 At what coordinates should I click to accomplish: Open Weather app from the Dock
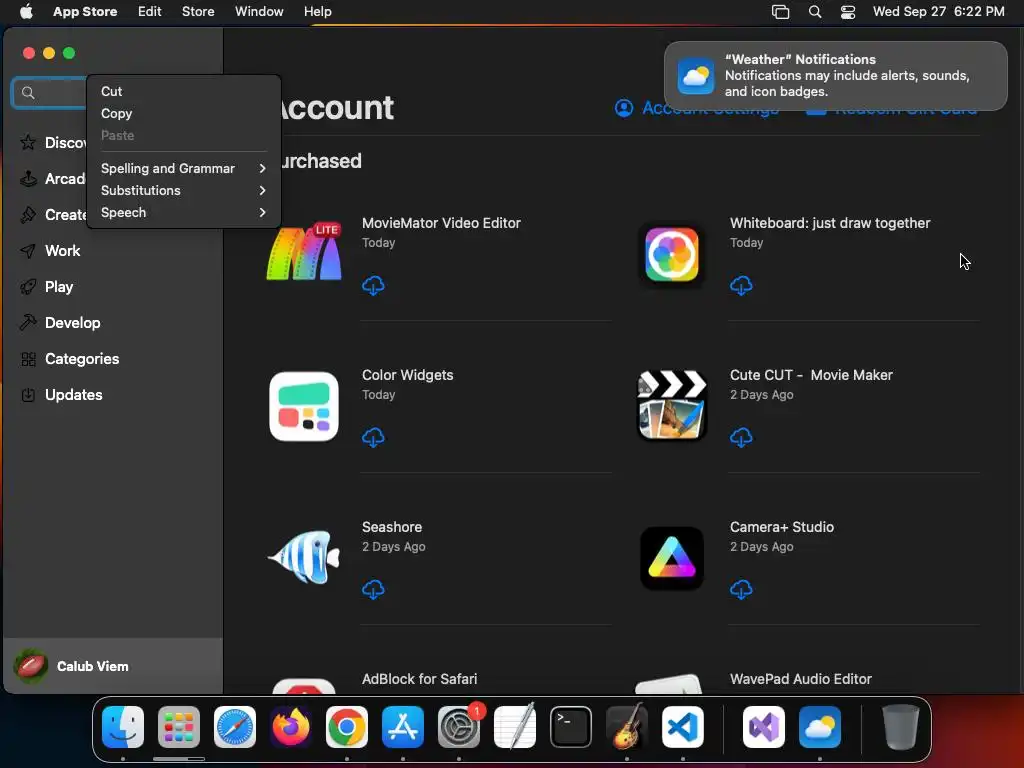820,727
